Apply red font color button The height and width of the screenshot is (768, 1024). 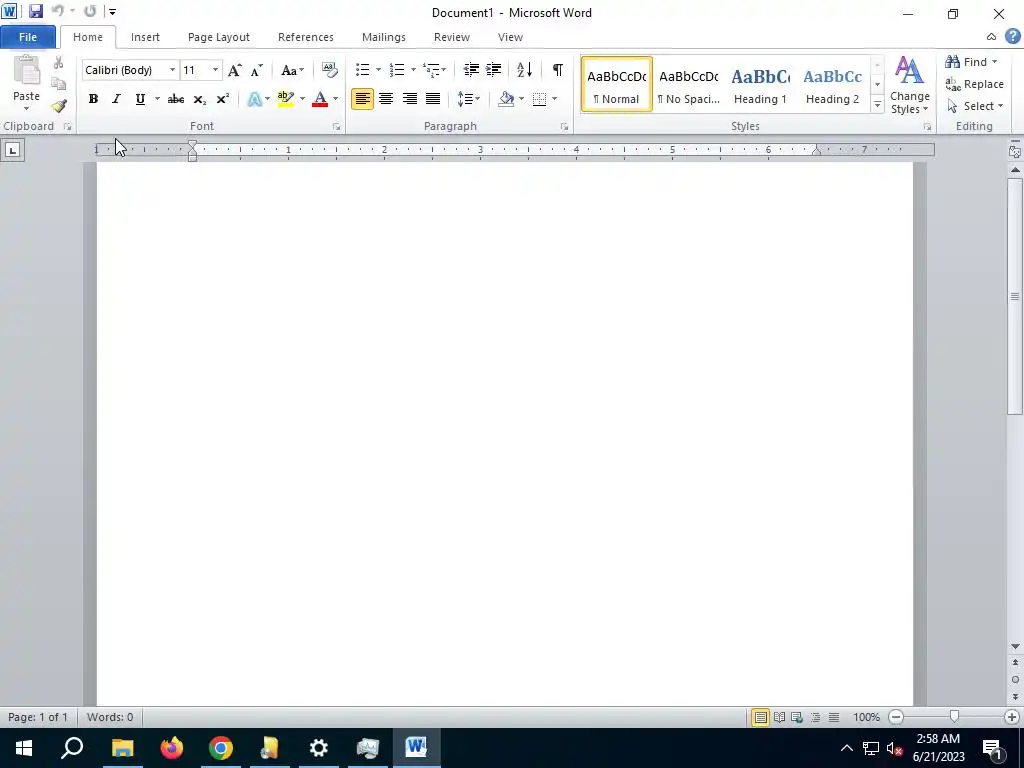[x=320, y=99]
